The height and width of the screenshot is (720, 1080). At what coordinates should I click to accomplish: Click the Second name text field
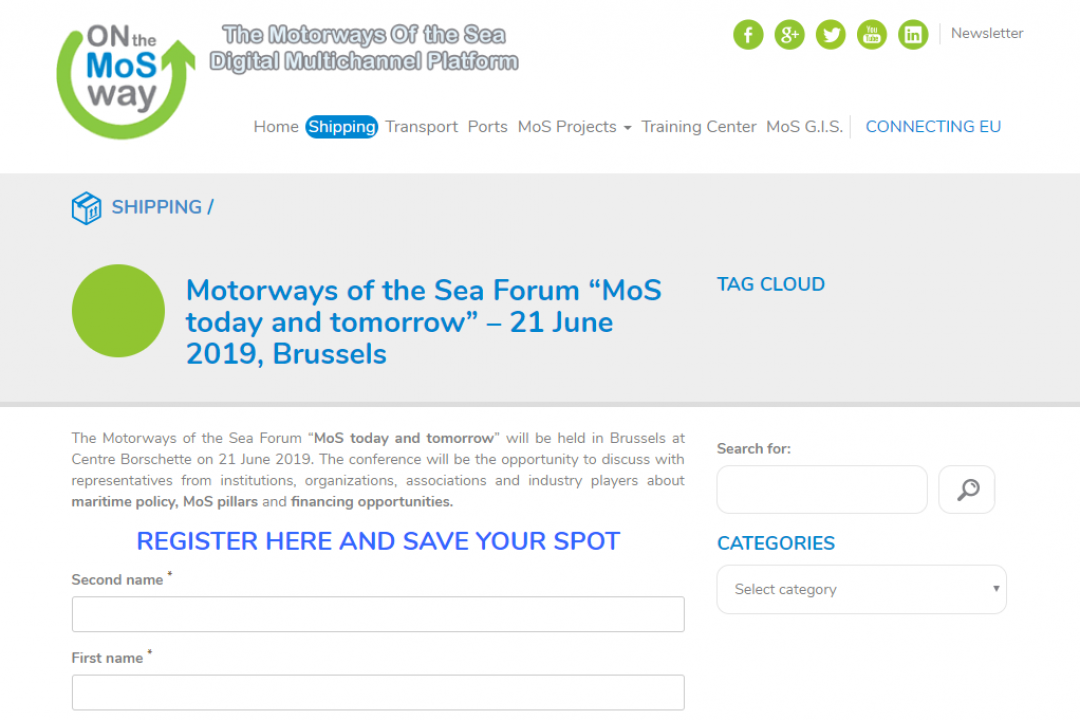377,614
